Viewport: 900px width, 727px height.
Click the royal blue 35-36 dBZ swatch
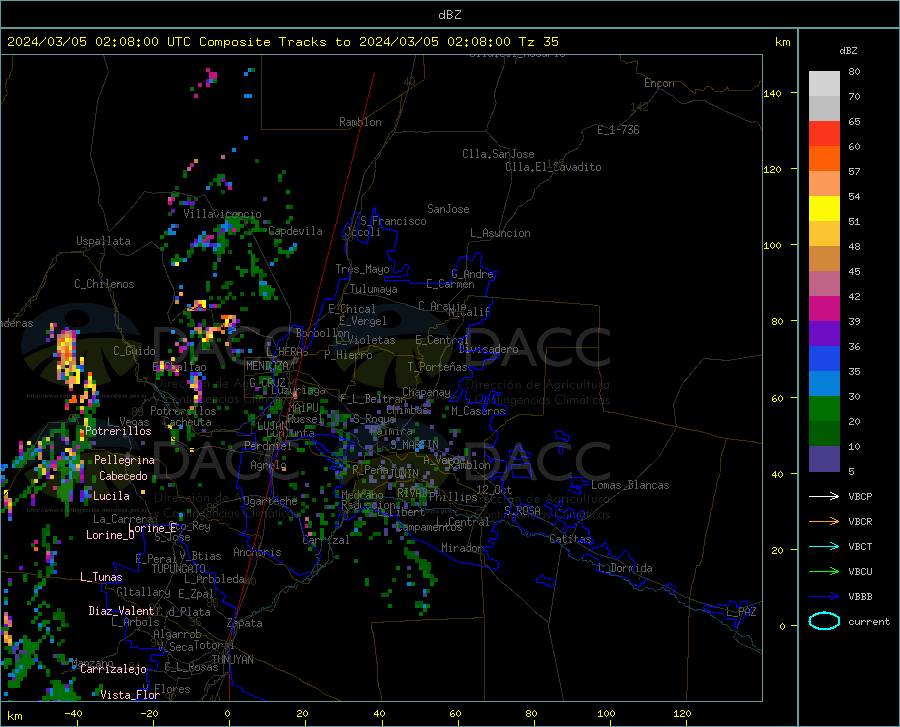coord(824,359)
